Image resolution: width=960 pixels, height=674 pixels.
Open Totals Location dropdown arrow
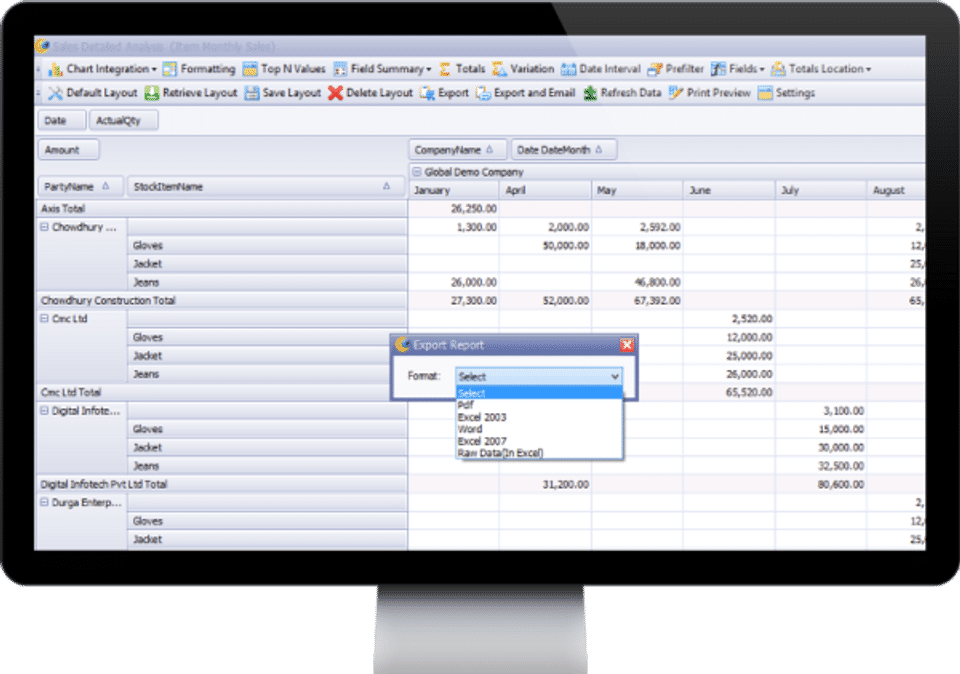tap(868, 70)
